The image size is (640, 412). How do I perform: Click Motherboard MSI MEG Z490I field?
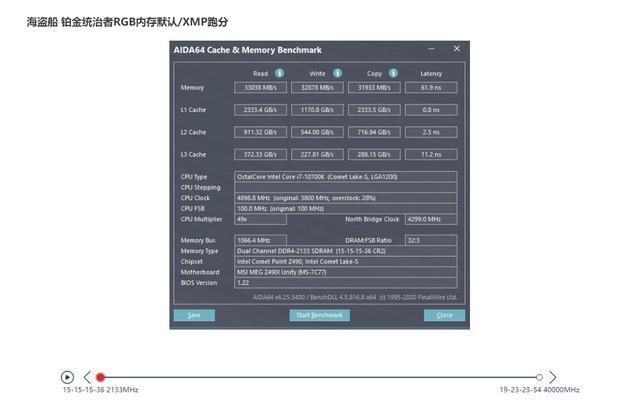346,272
